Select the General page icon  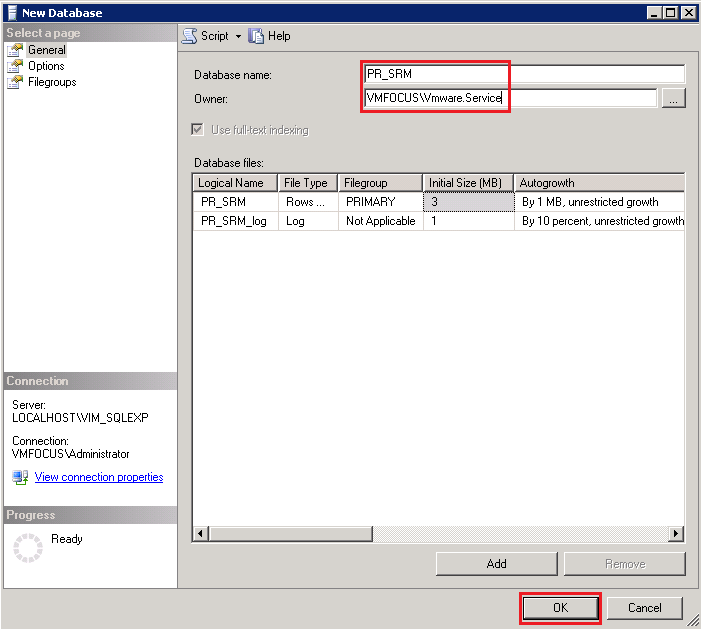pos(16,50)
